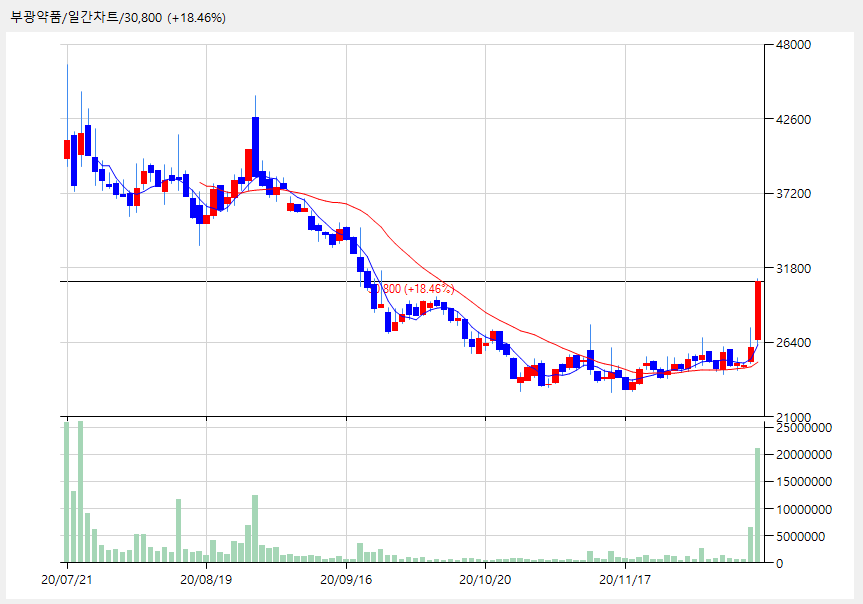
Task: Click the 15000000 volume axis label
Action: (x=804, y=482)
